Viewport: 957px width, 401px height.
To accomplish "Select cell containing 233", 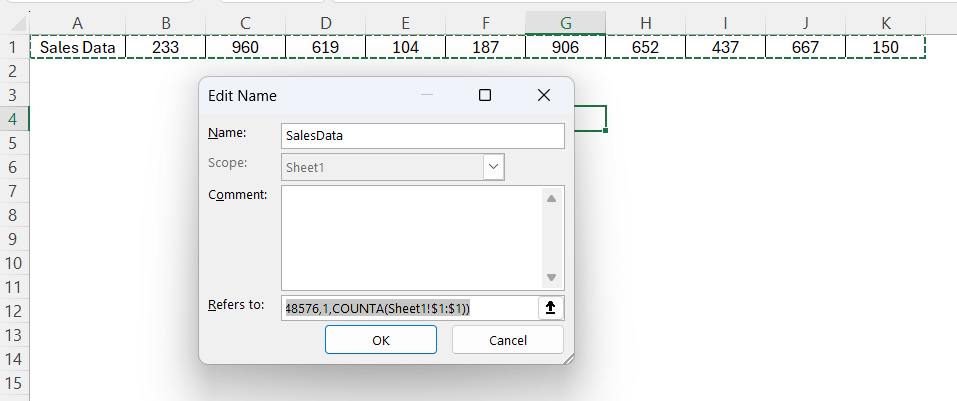I will tap(166, 47).
